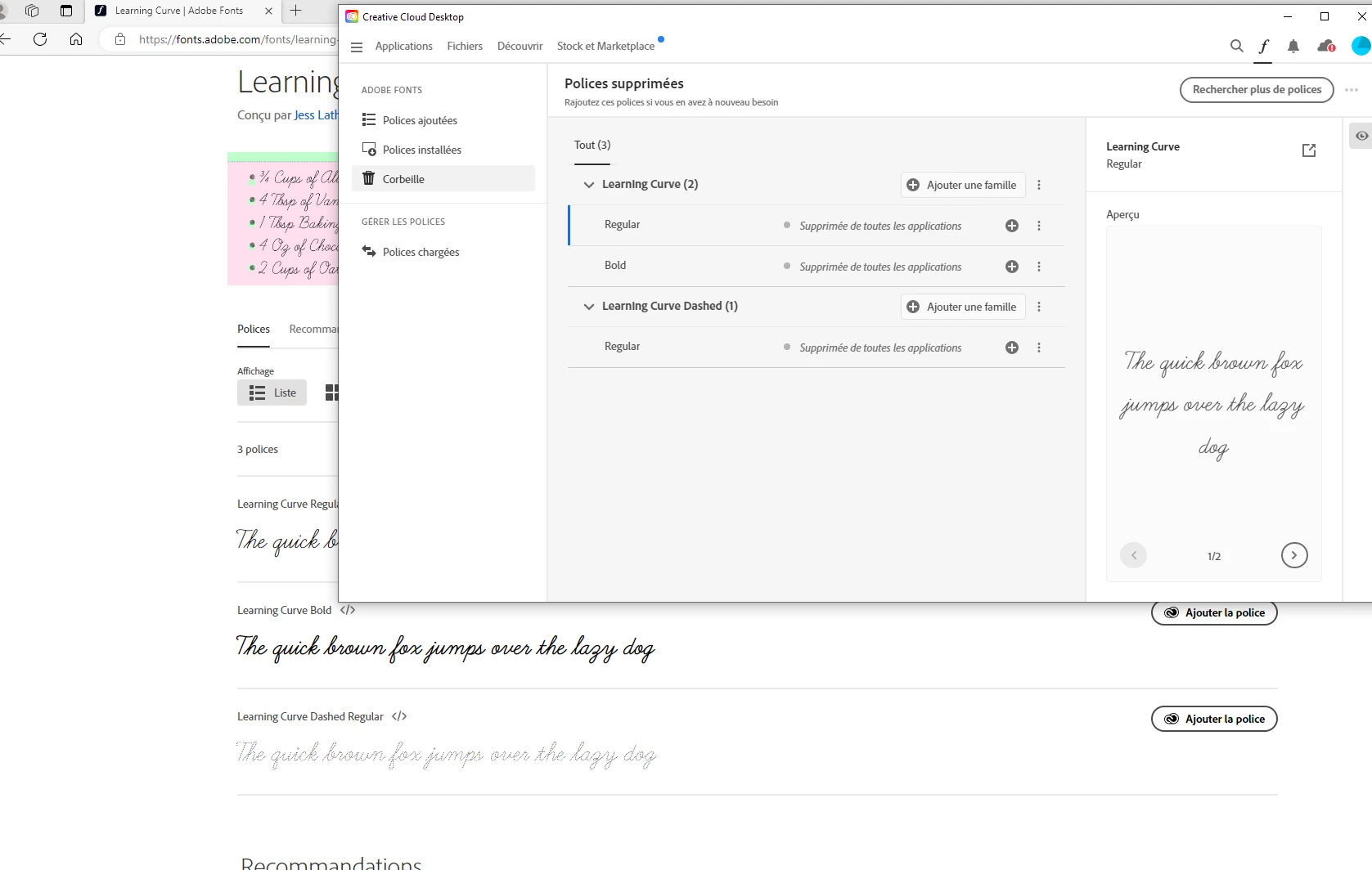Image resolution: width=1372 pixels, height=870 pixels.
Task: Open more options for Learning Curve Dashed family
Action: tap(1039, 307)
